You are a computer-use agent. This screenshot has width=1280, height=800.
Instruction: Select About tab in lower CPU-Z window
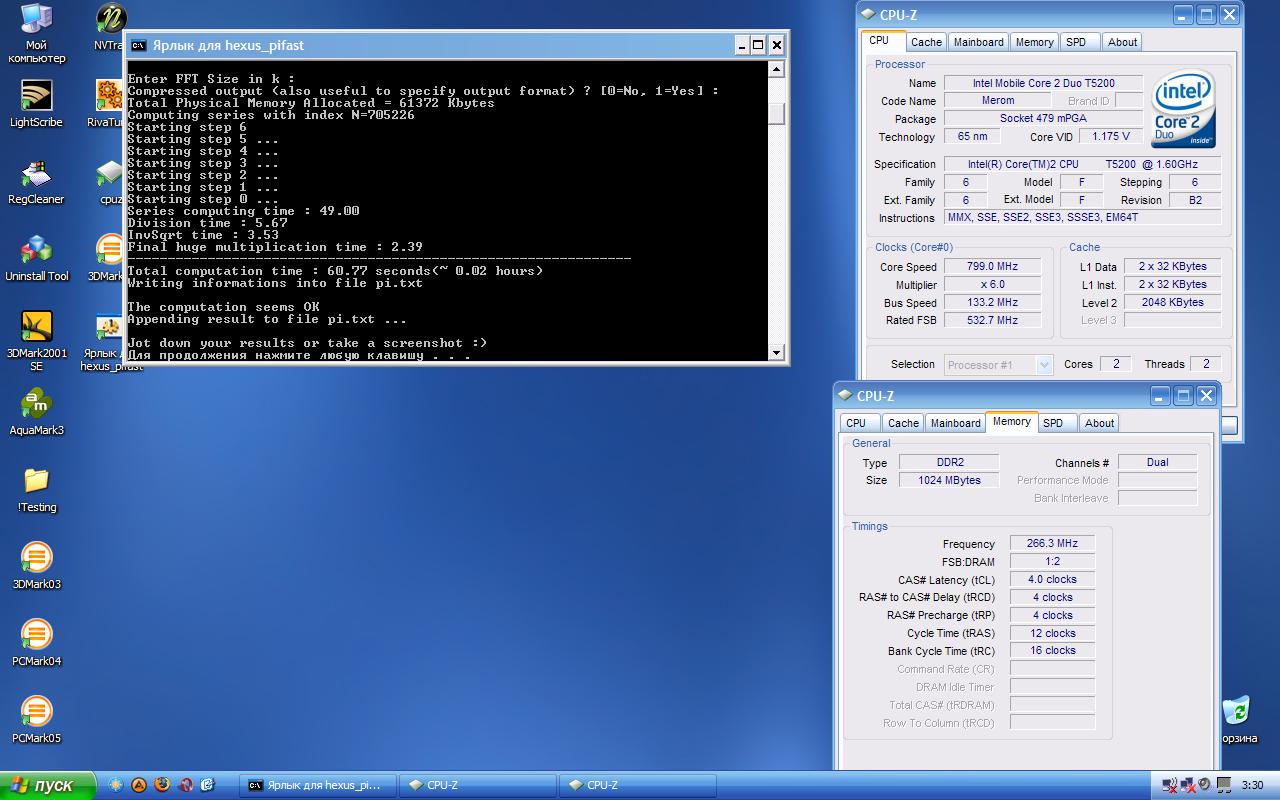click(x=1099, y=423)
